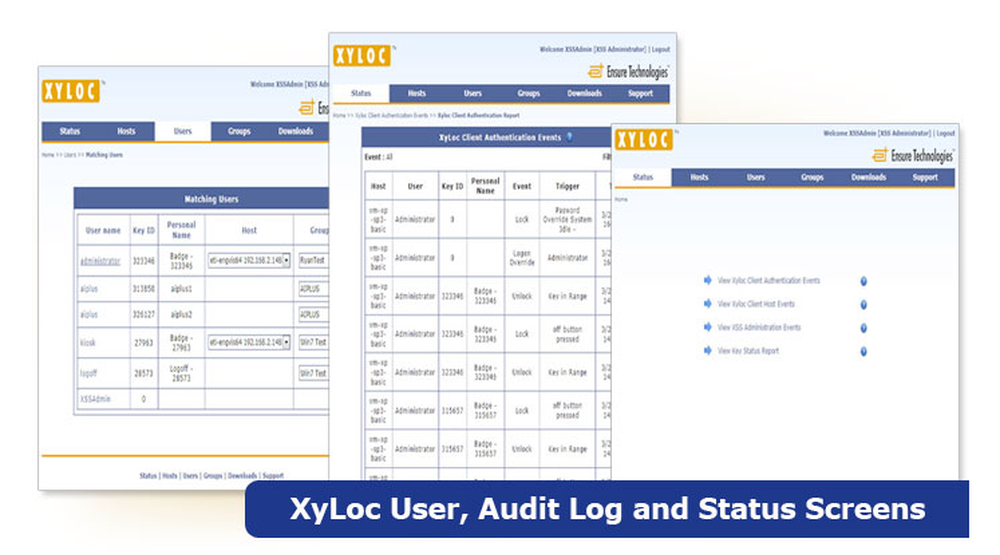This screenshot has height=555, width=1000.
Task: Click the 'Personal Name' column header in Matching Users
Action: click(x=181, y=230)
